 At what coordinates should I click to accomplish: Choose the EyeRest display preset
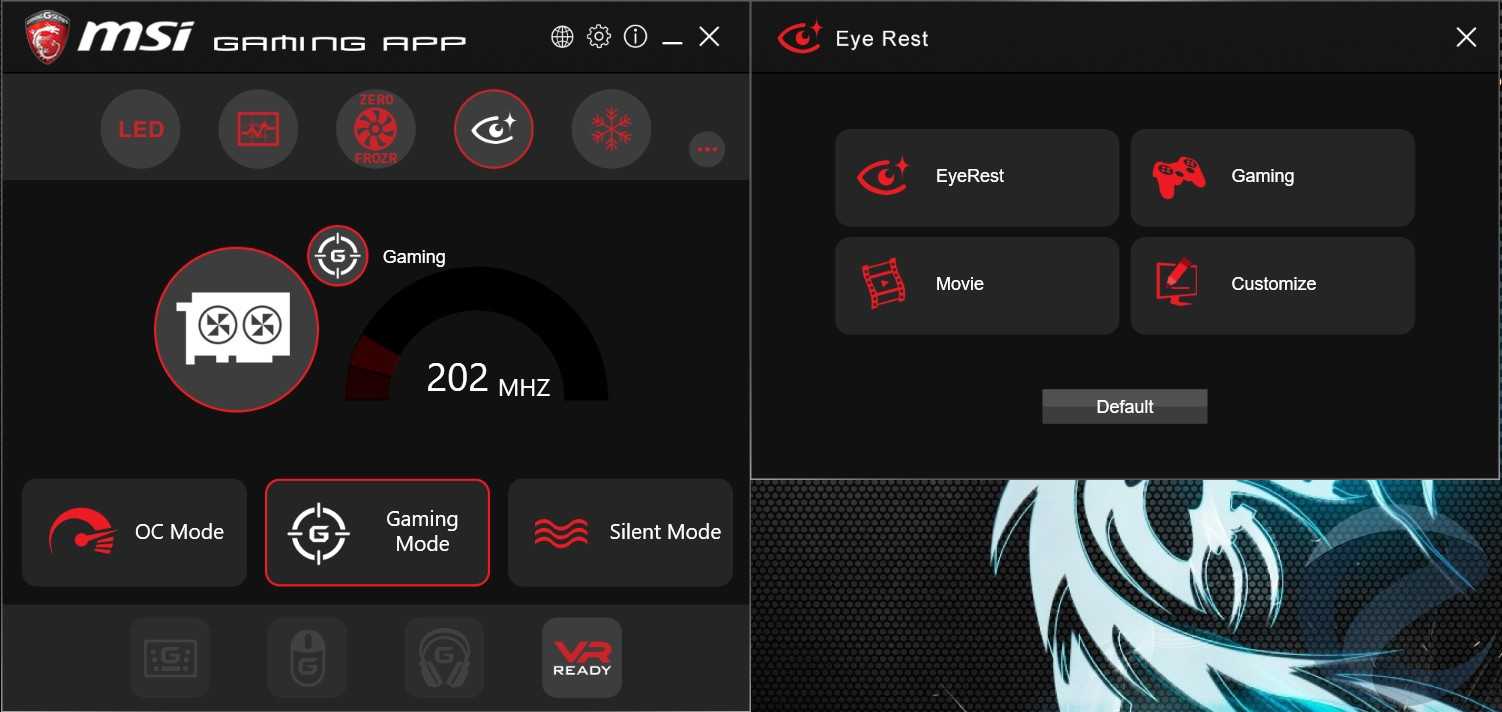tap(976, 177)
